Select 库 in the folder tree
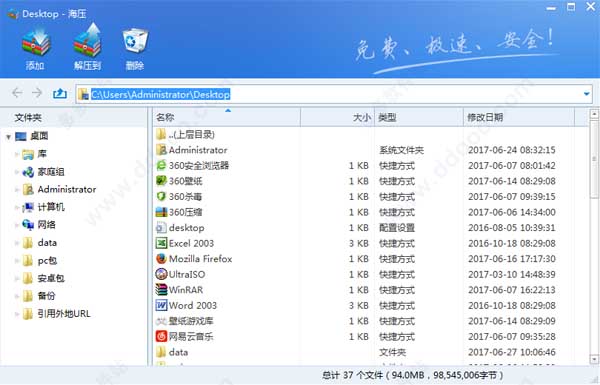This screenshot has width=600, height=385. 42,154
